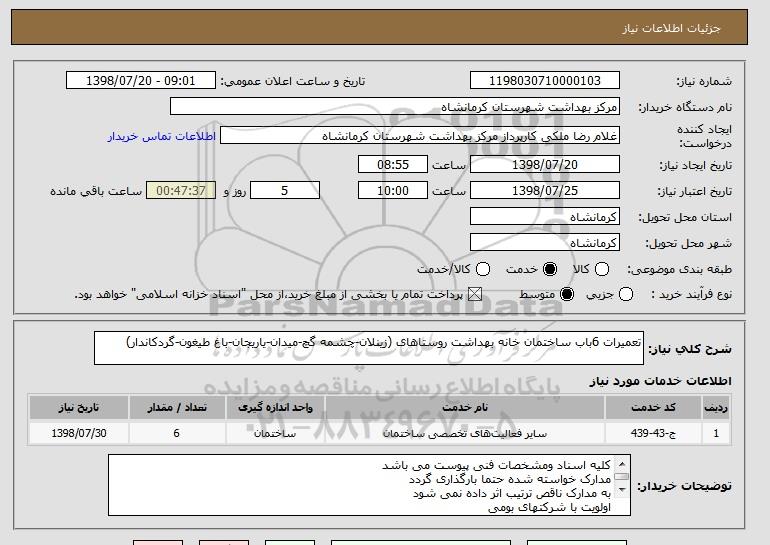
Task: Click the شماره نیاز number field
Action: (x=545, y=81)
